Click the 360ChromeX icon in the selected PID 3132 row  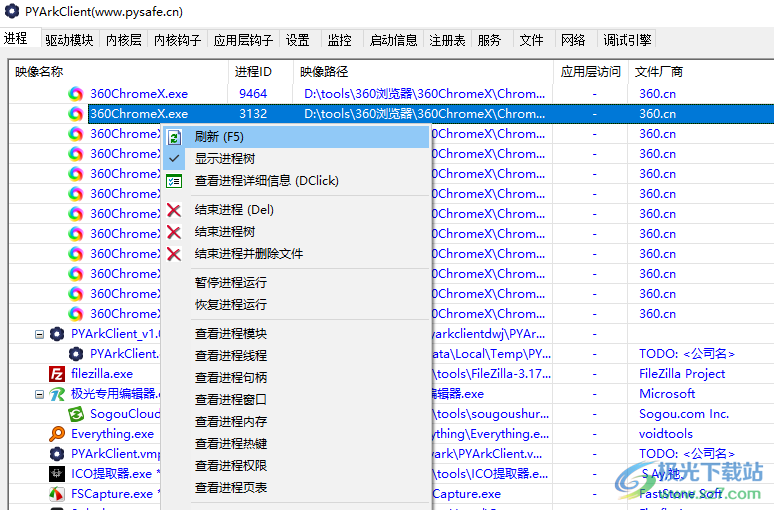tap(76, 114)
